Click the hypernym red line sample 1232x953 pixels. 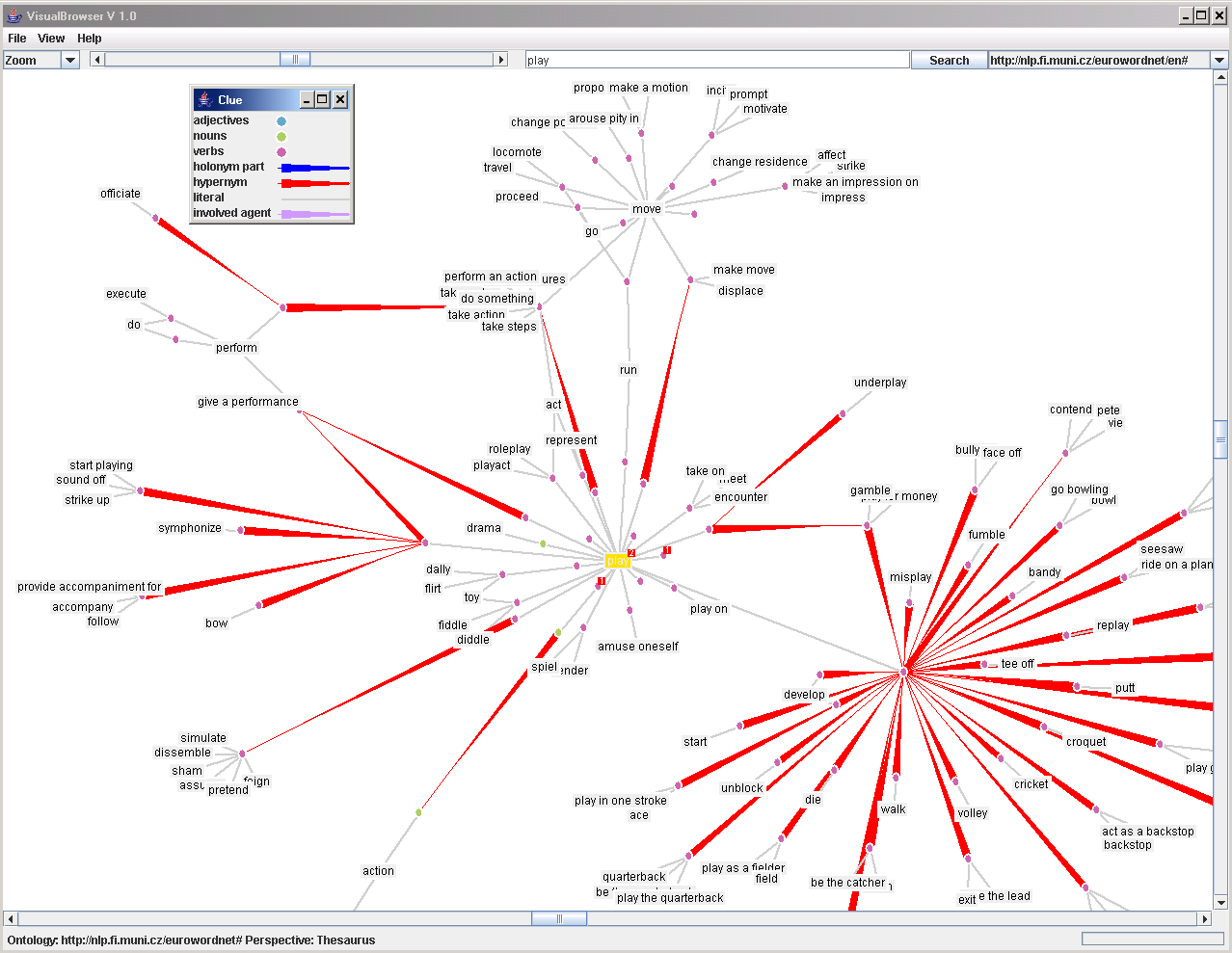coord(314,183)
